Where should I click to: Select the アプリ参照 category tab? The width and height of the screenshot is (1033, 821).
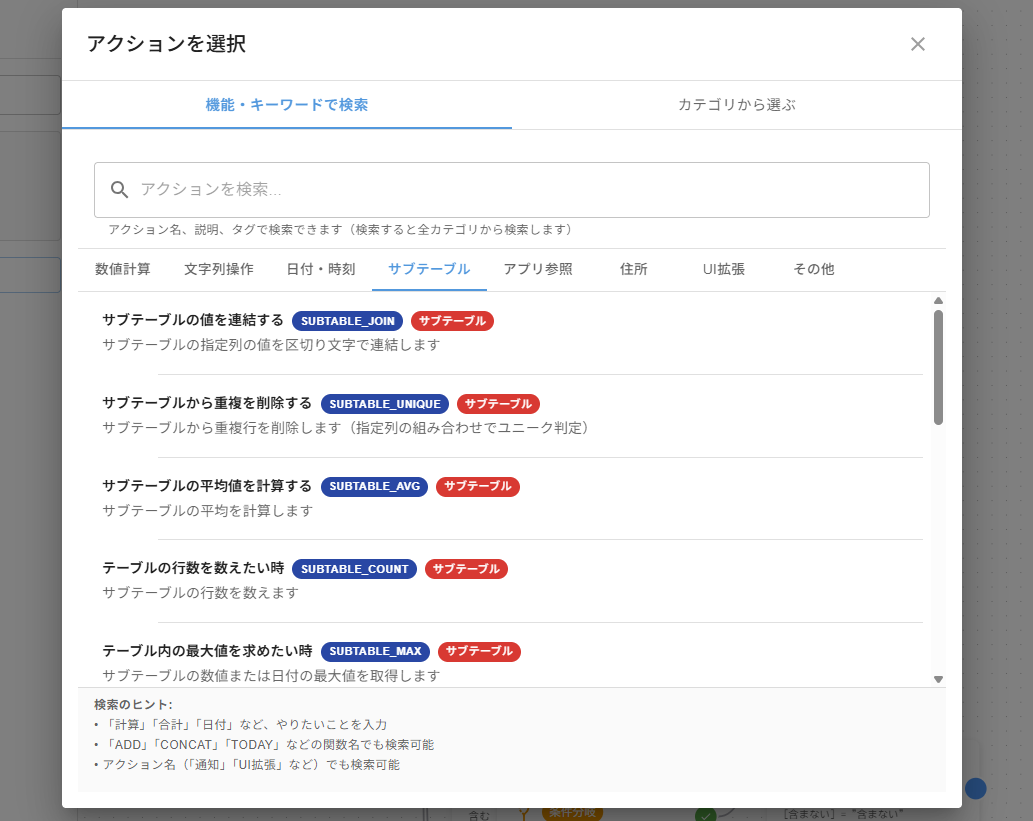click(537, 269)
